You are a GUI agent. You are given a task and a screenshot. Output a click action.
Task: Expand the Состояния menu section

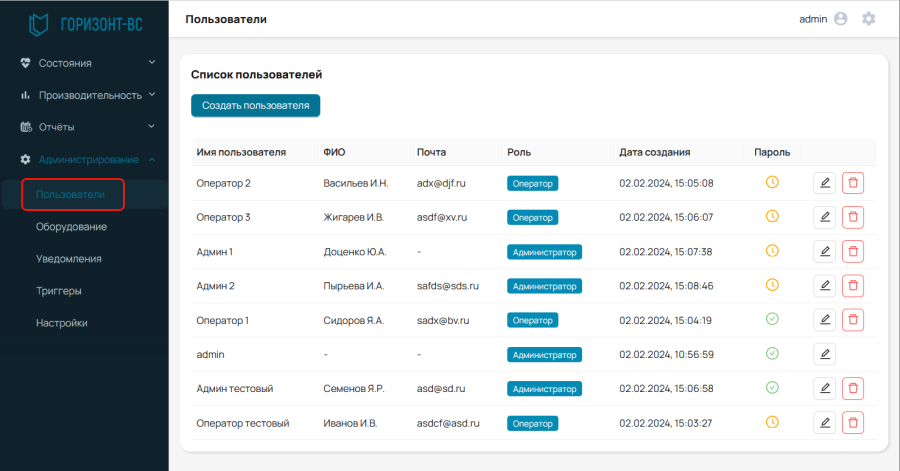point(87,63)
